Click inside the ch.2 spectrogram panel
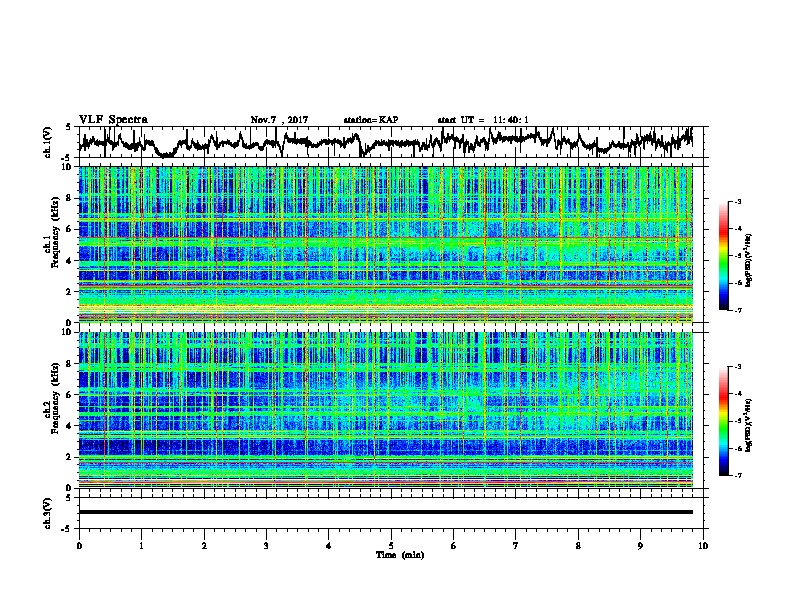This screenshot has height=612, width=792. (385, 410)
